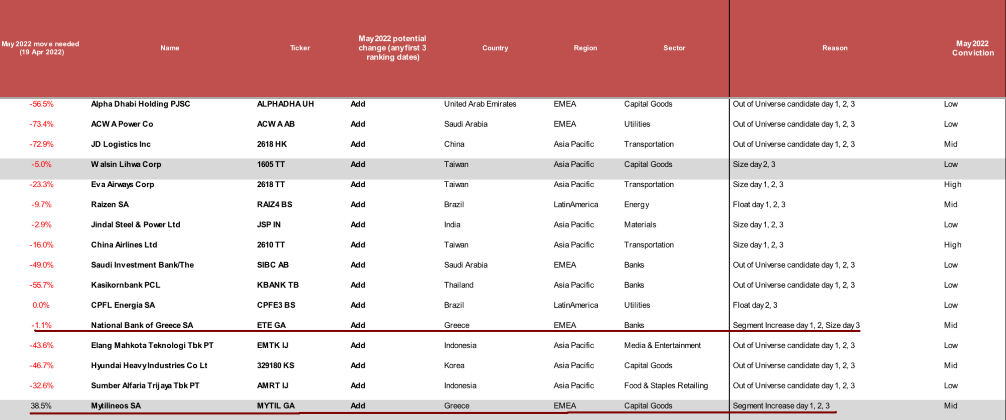
Task: Click the -5.0% move value
Action: (41, 164)
